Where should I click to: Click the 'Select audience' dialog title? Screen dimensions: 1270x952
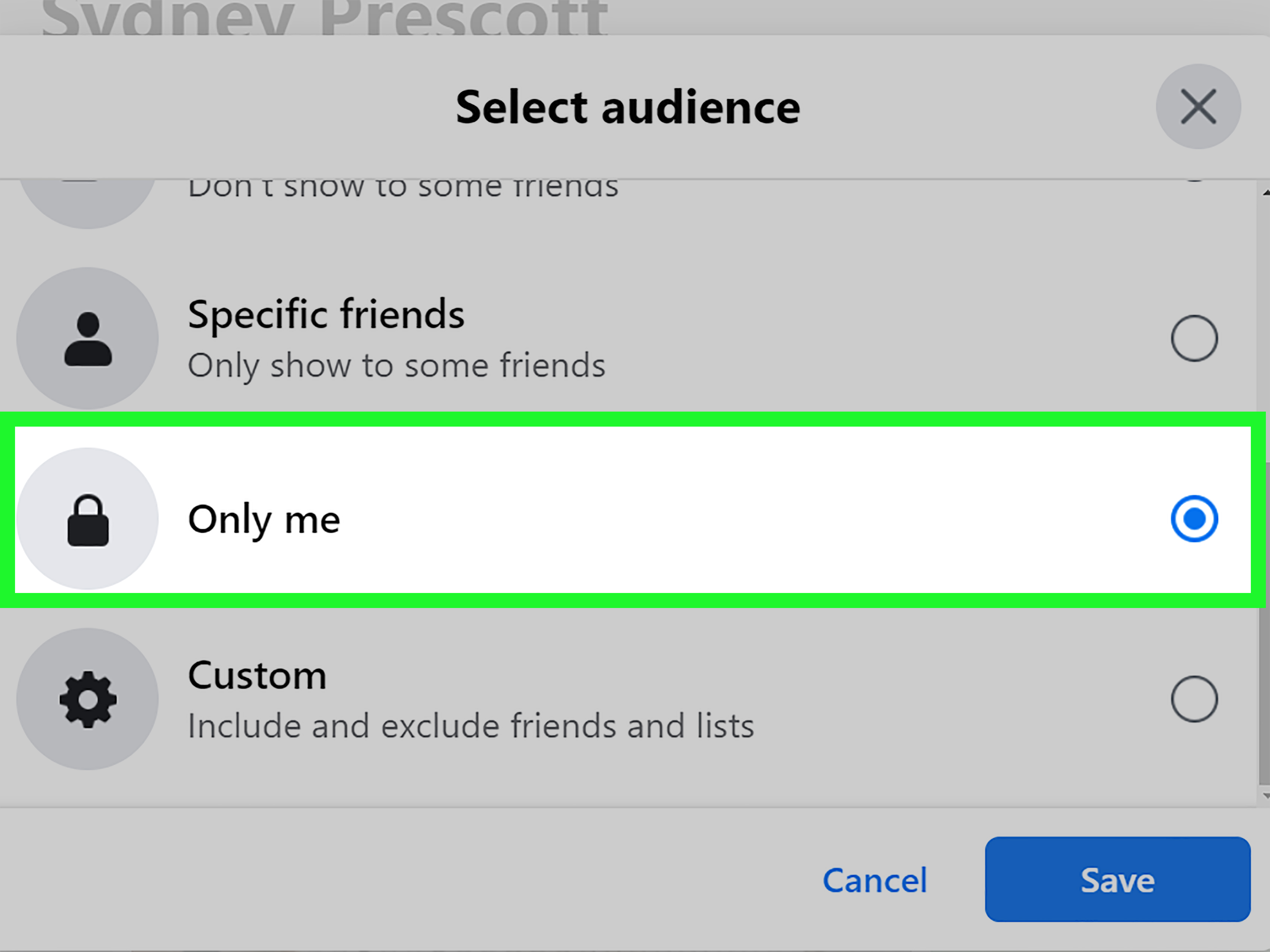pos(627,107)
